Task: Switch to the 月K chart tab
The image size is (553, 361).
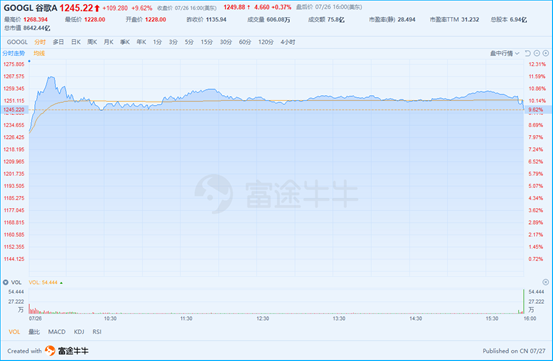Action: coord(108,42)
